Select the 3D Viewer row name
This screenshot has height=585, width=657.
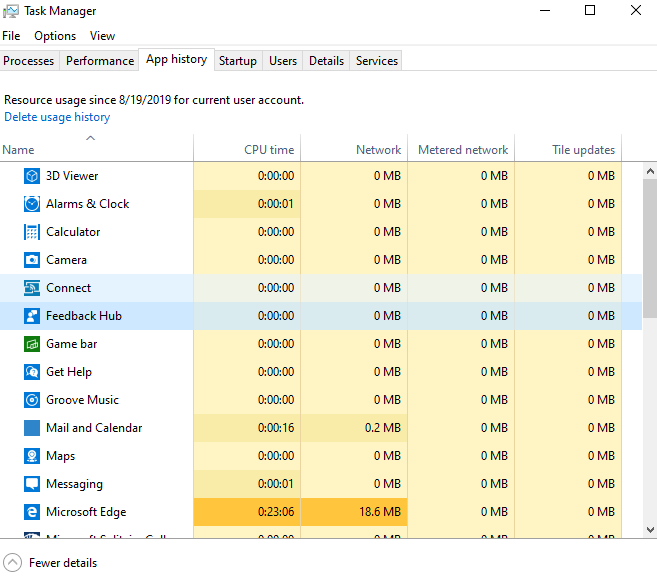pyautogui.click(x=72, y=176)
